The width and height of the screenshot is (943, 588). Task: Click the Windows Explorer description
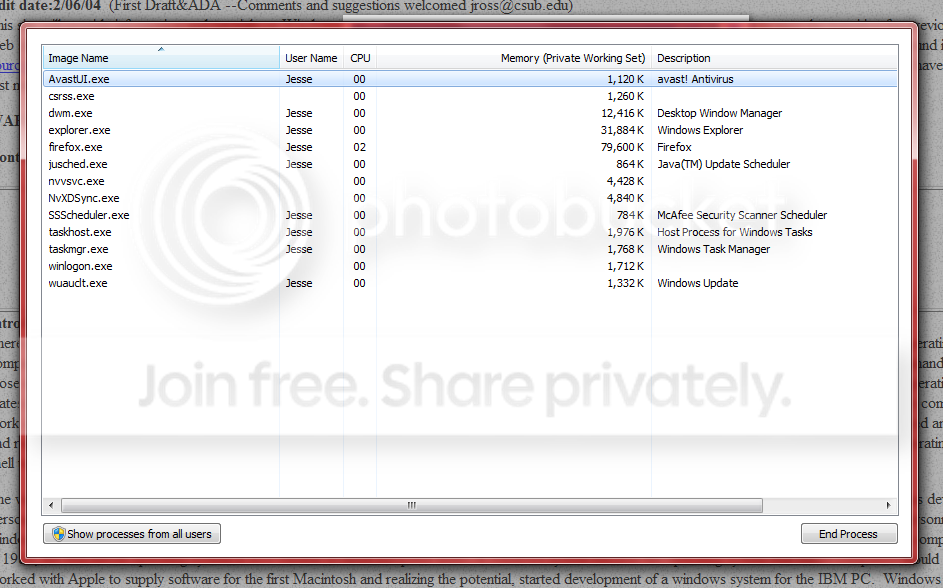[x=700, y=130]
